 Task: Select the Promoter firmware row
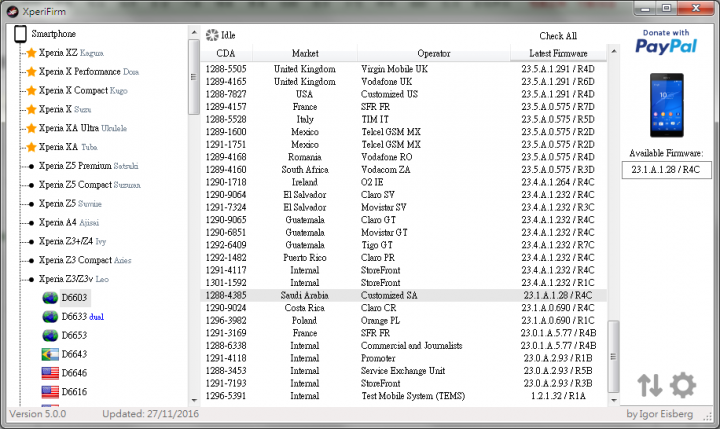403,358
